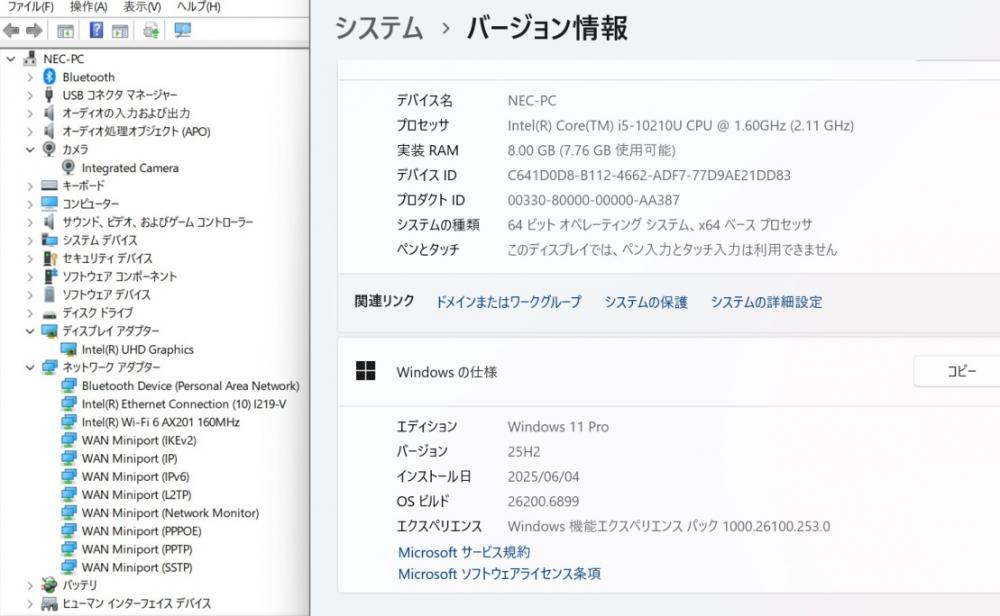
Task: Select the Intel(R) Wi-Fi 6 AX201 adapter icon
Action: click(68, 422)
